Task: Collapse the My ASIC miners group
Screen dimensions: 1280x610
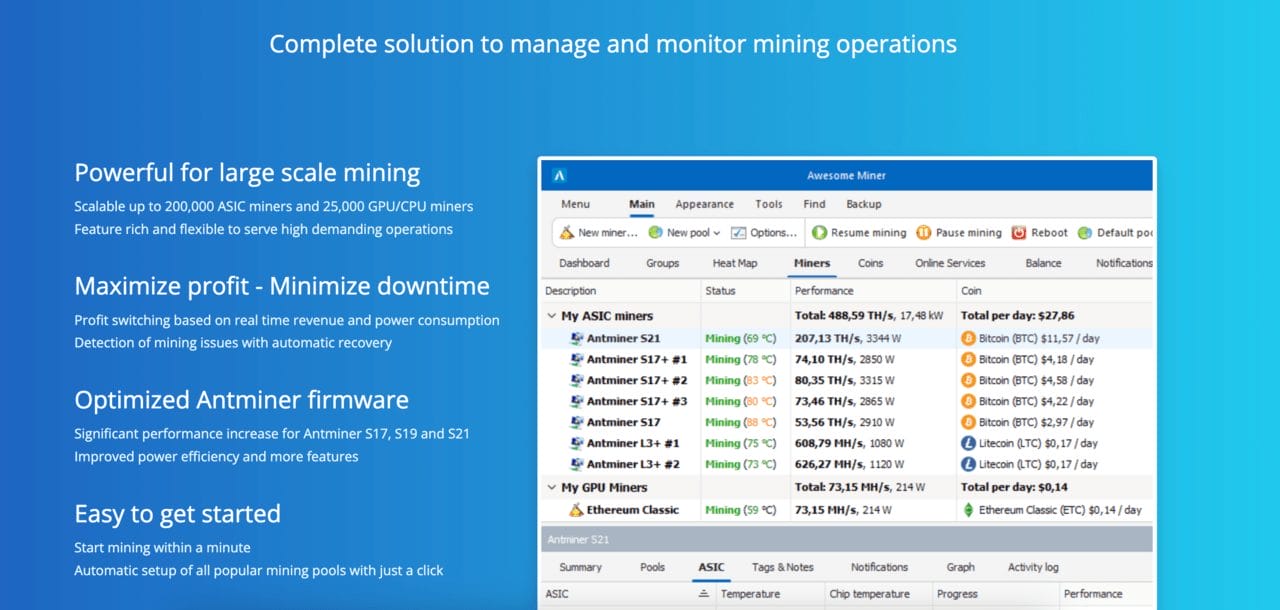Action: point(552,314)
